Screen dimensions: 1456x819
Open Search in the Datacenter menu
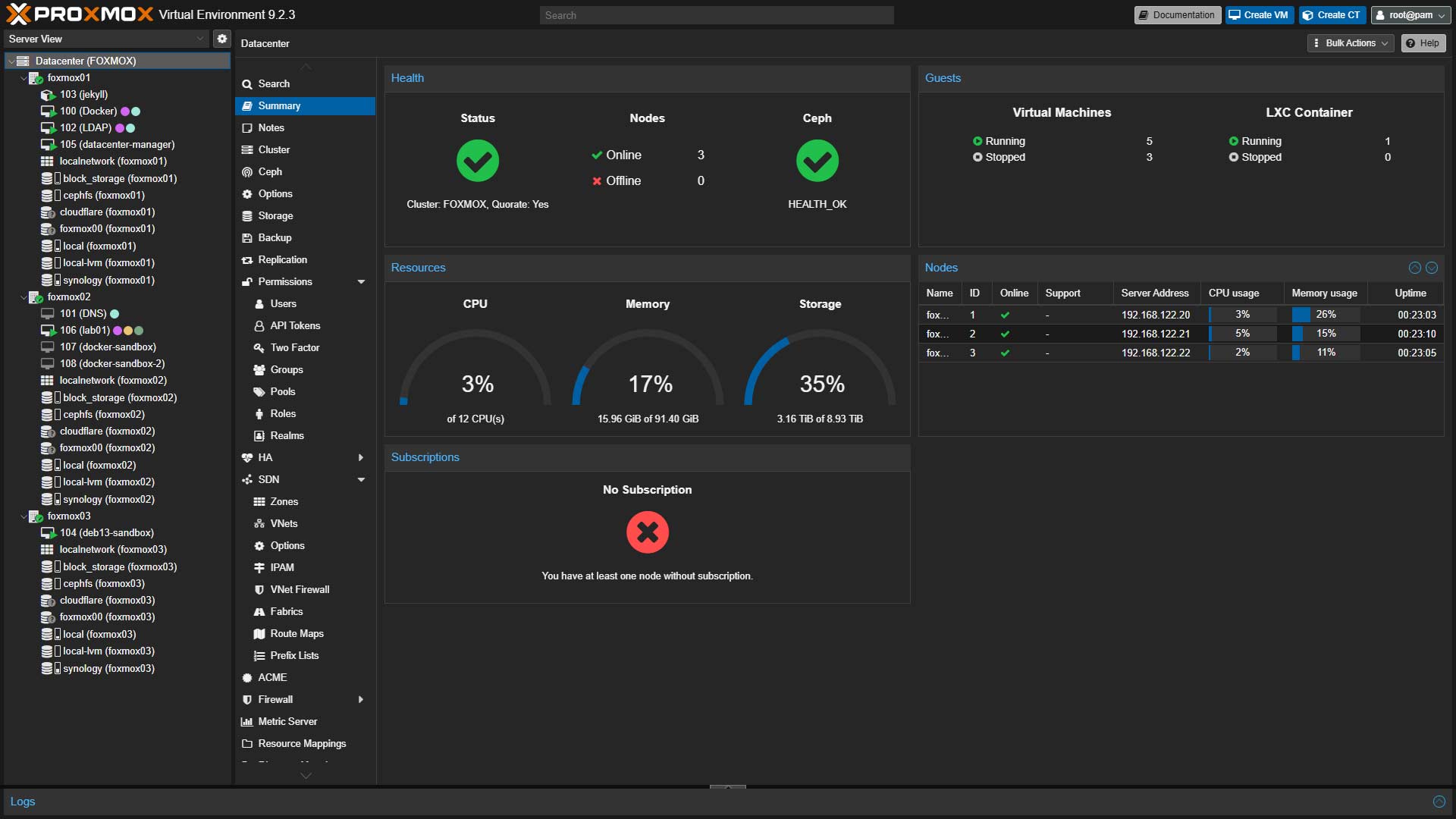(305, 84)
